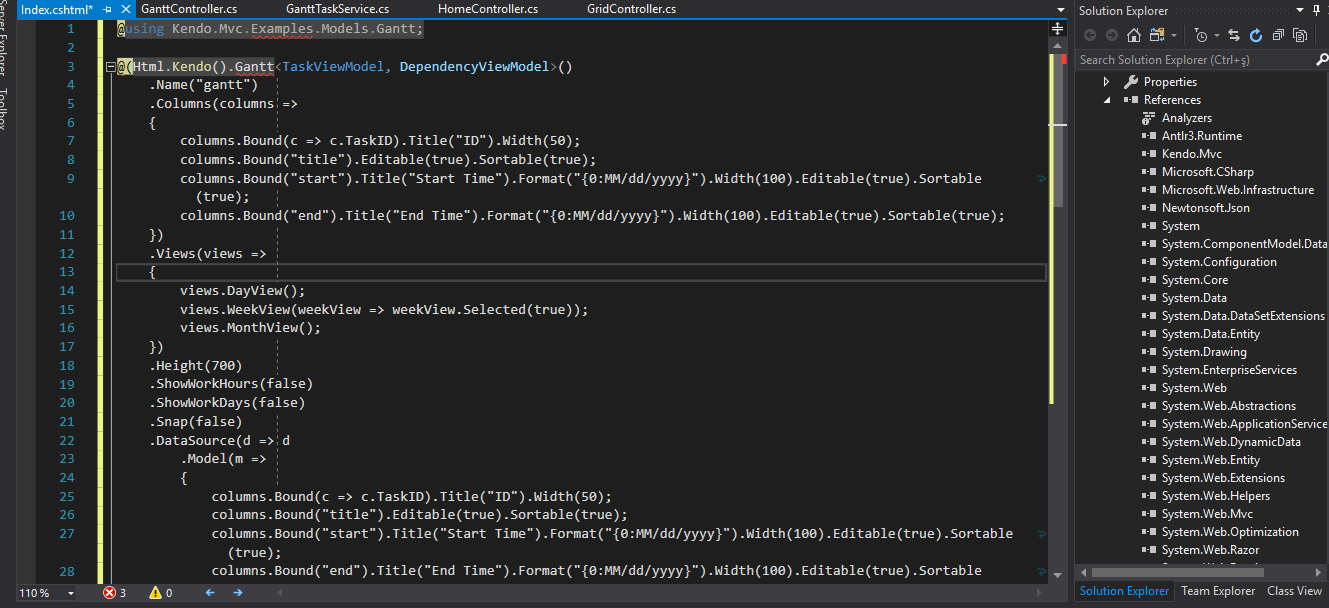
Task: Refresh the Solution Explorer
Action: [x=1257, y=36]
